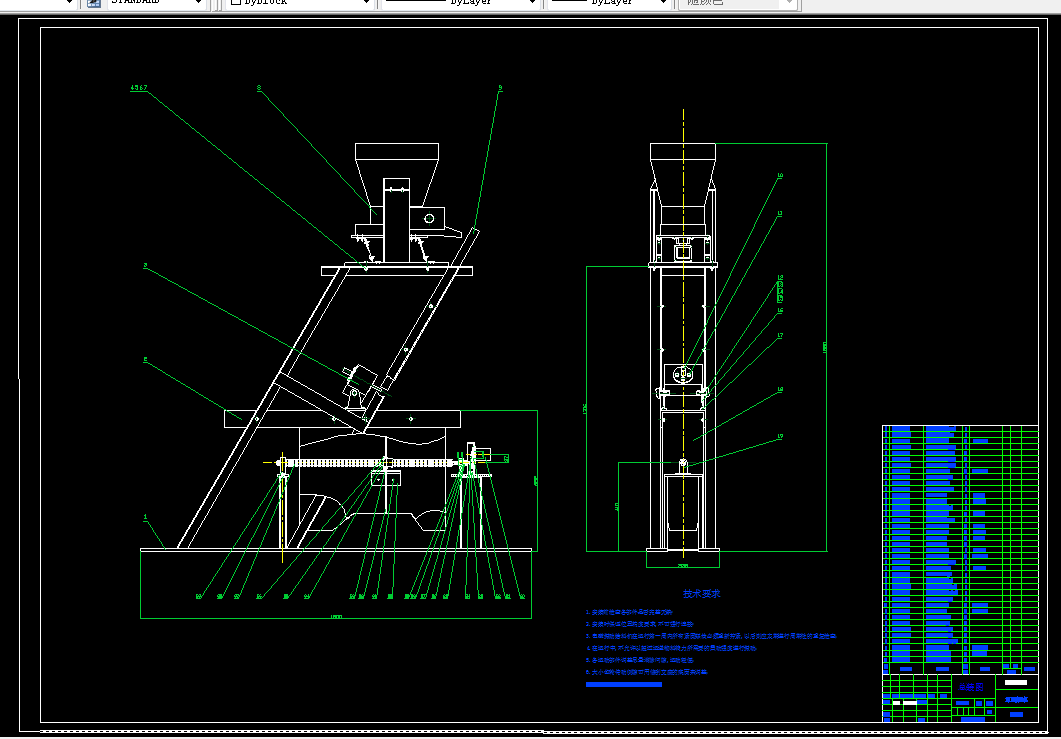The width and height of the screenshot is (1061, 739).
Task: Open the STANDARD text style dropdown
Action: (156, 3)
